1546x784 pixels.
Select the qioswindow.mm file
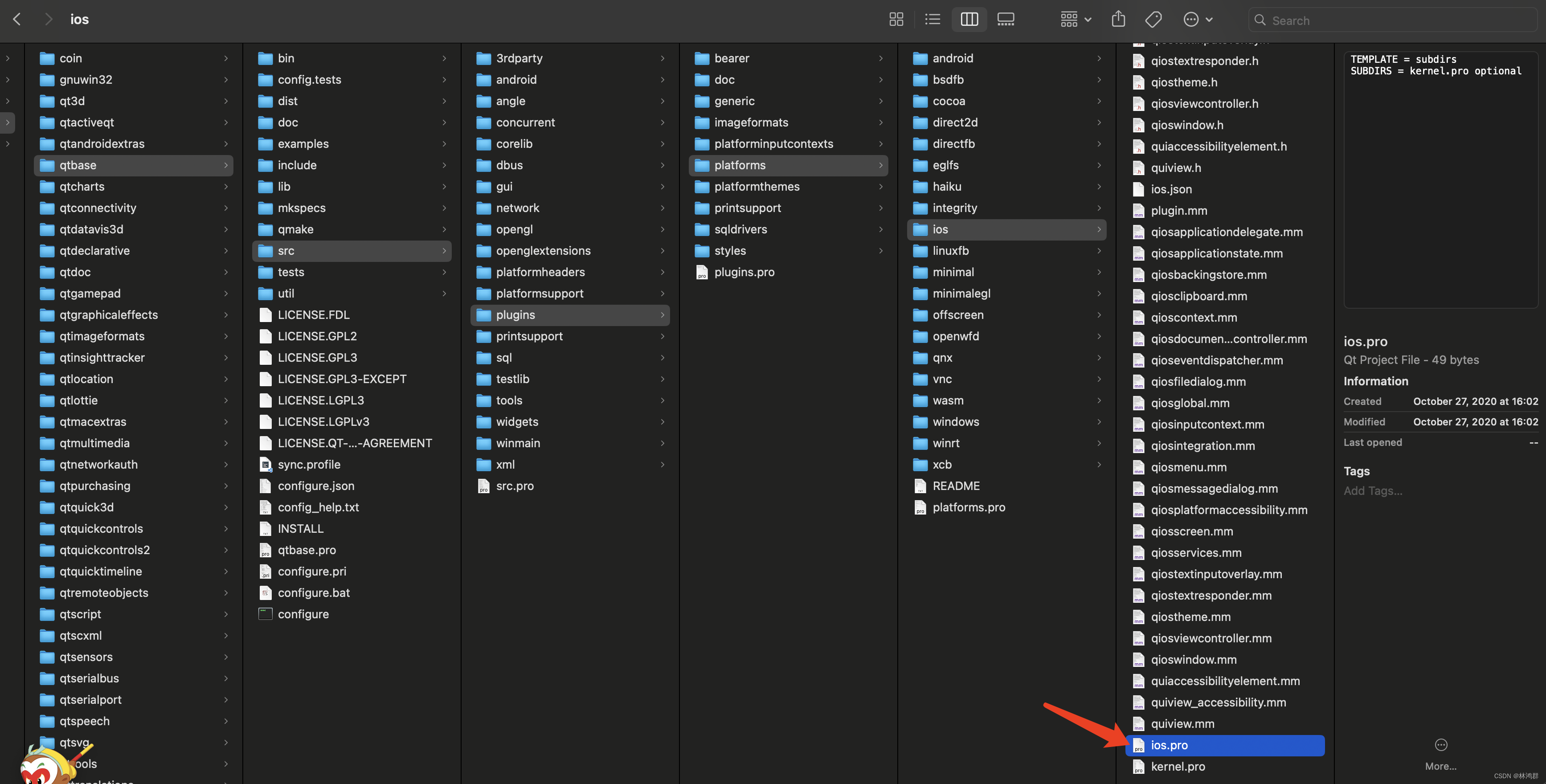click(x=1224, y=660)
